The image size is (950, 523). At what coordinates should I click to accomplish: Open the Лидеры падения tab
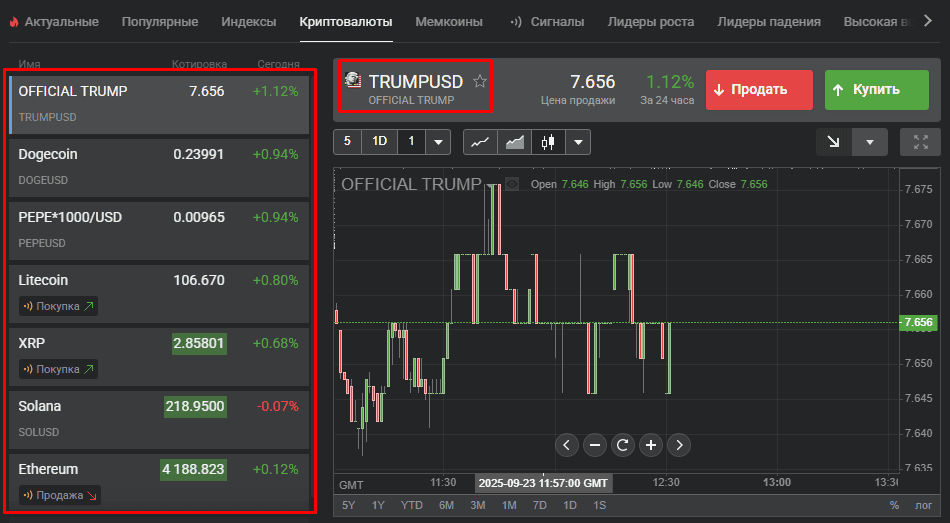click(769, 22)
